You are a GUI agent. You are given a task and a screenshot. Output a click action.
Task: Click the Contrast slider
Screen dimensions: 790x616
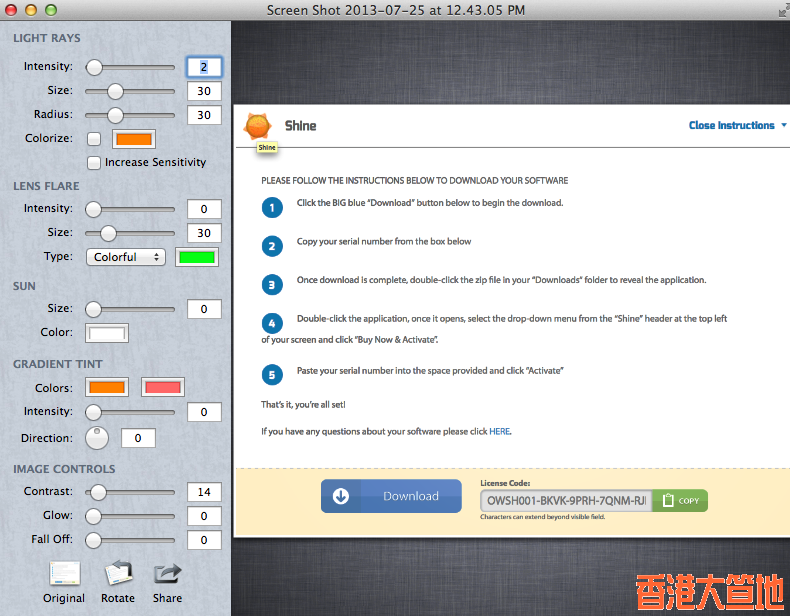(130, 492)
